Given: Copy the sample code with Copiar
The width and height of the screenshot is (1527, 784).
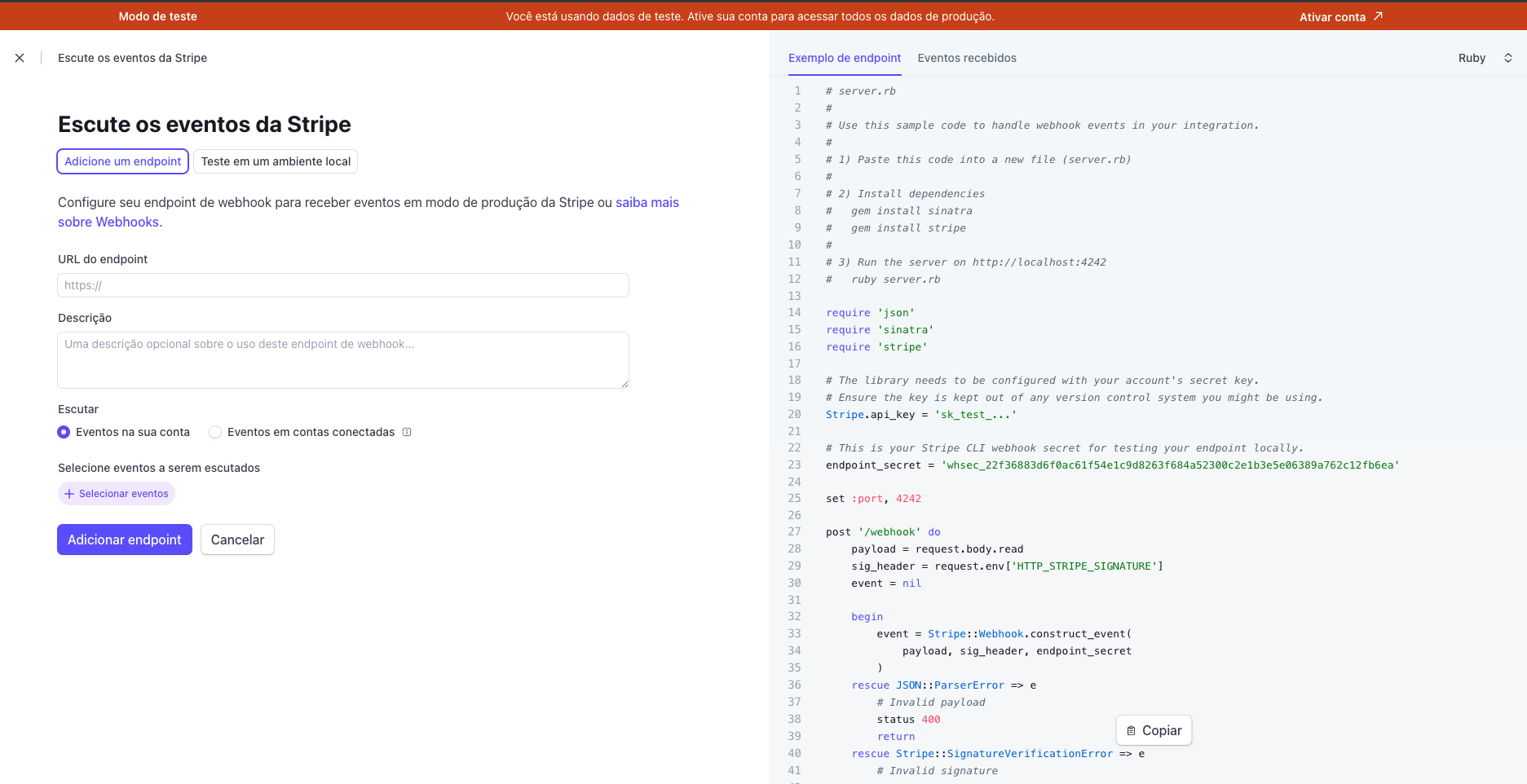Looking at the screenshot, I should 1154,731.
